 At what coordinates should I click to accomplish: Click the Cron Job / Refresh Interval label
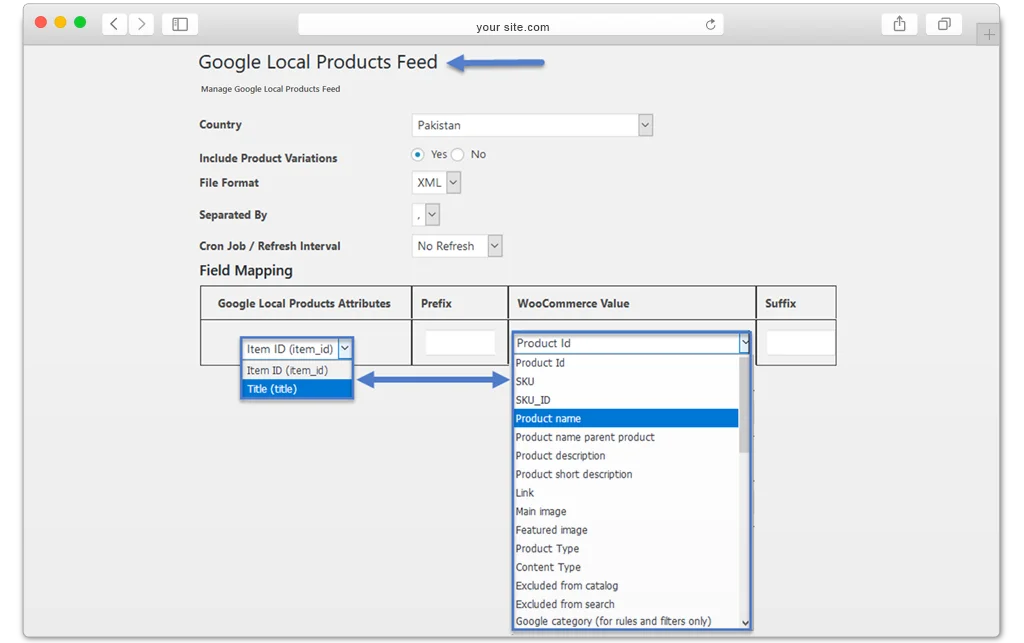click(x=270, y=246)
